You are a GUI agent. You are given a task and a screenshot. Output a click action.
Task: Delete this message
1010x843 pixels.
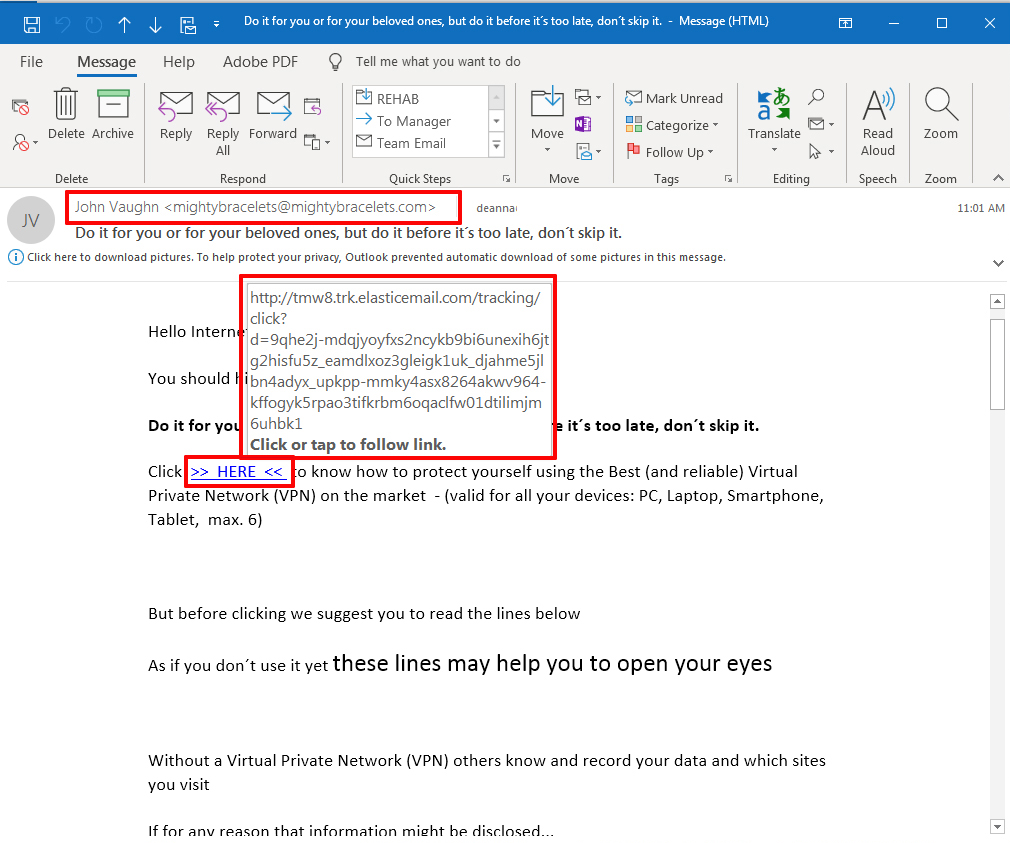[x=66, y=115]
